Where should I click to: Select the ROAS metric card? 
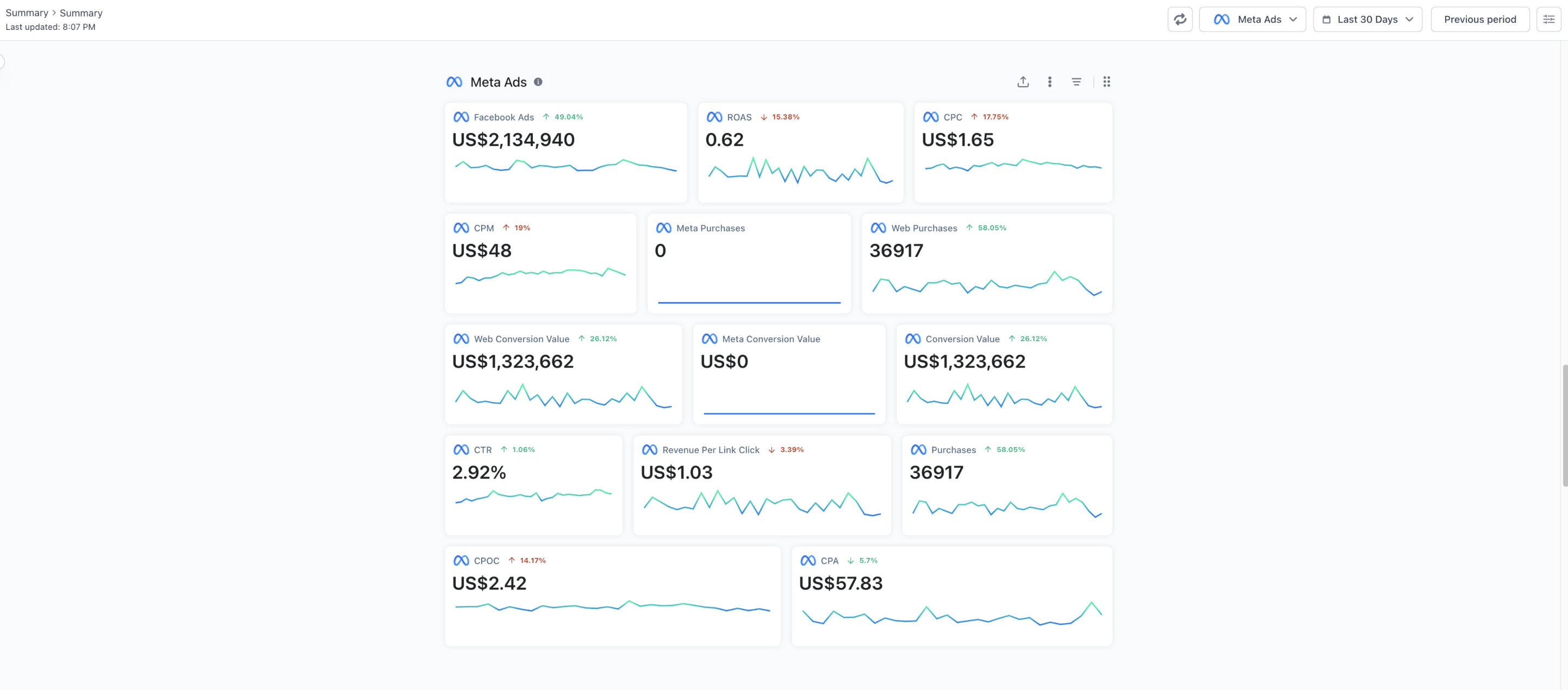coord(800,152)
